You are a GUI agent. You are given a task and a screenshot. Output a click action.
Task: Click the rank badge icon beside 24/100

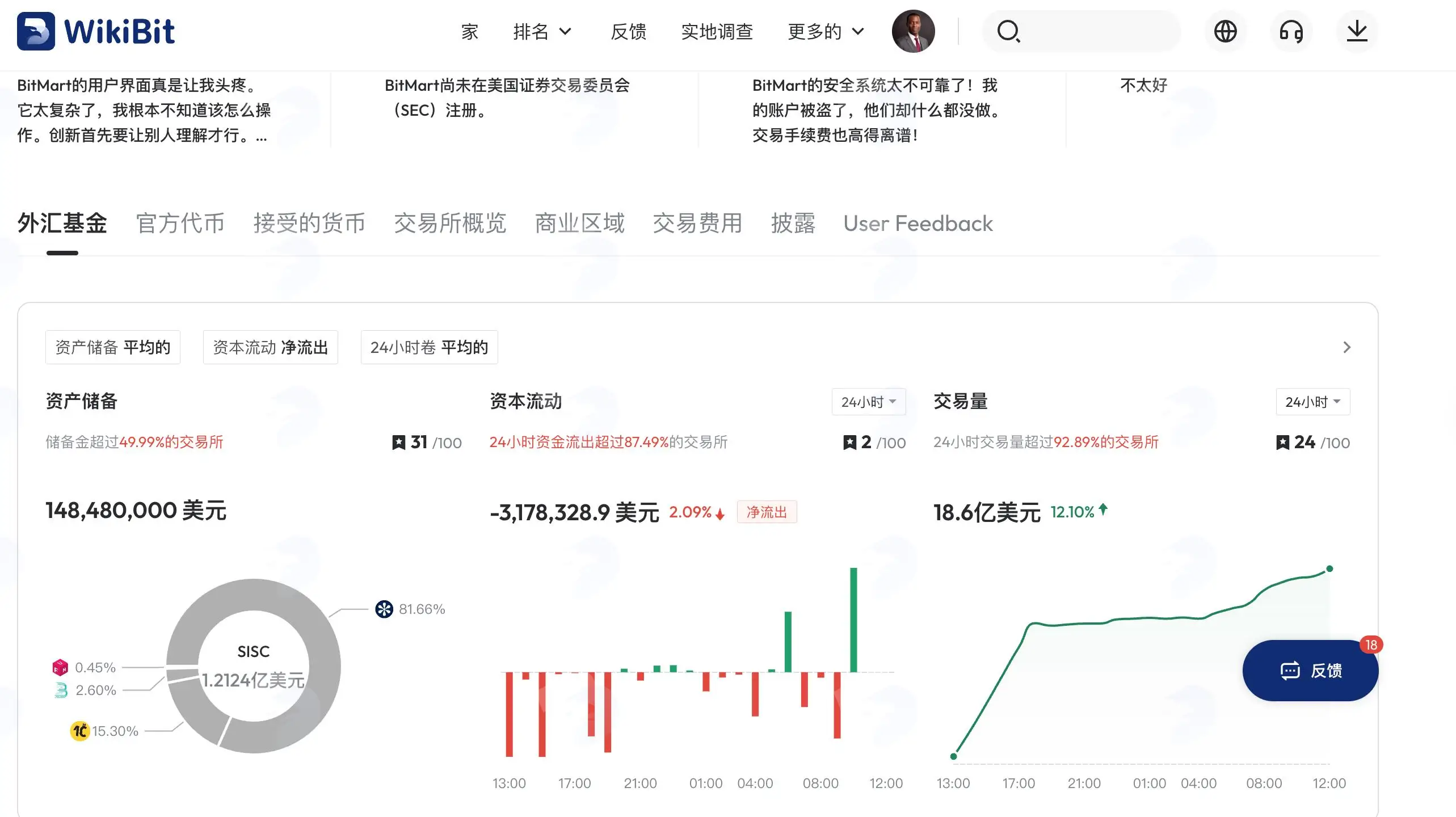[1282, 443]
